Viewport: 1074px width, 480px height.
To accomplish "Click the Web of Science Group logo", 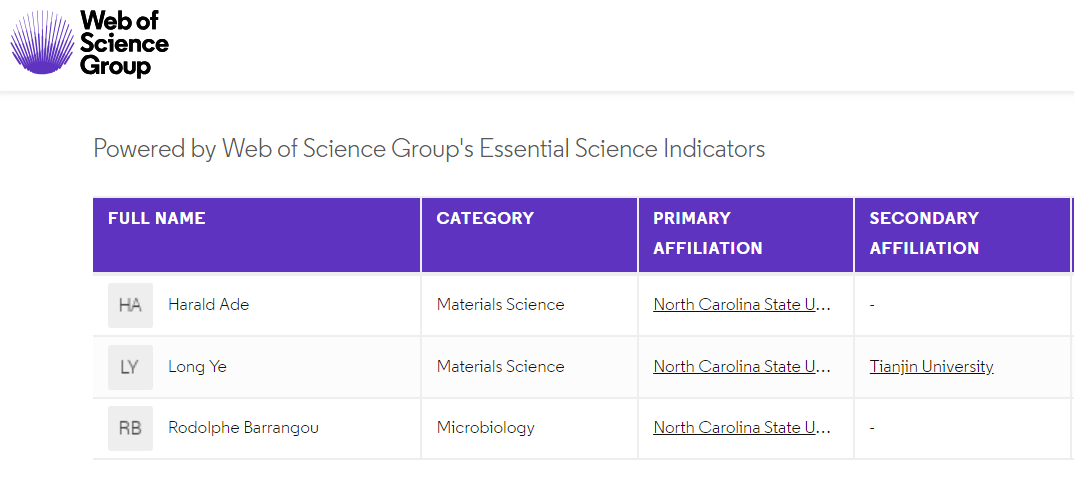I will (x=89, y=43).
